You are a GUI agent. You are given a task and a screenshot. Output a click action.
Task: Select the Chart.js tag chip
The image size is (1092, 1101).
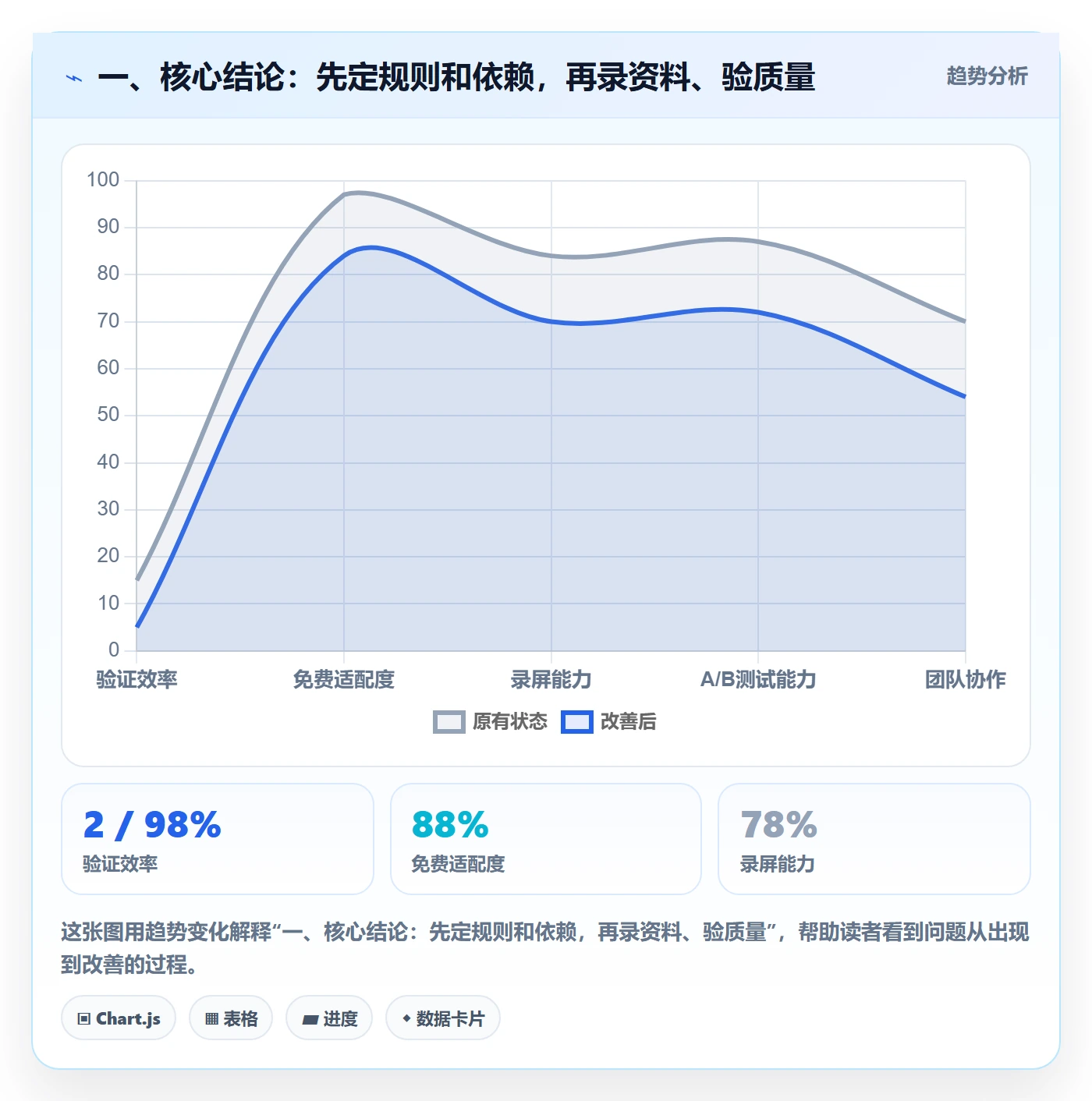[x=119, y=1018]
